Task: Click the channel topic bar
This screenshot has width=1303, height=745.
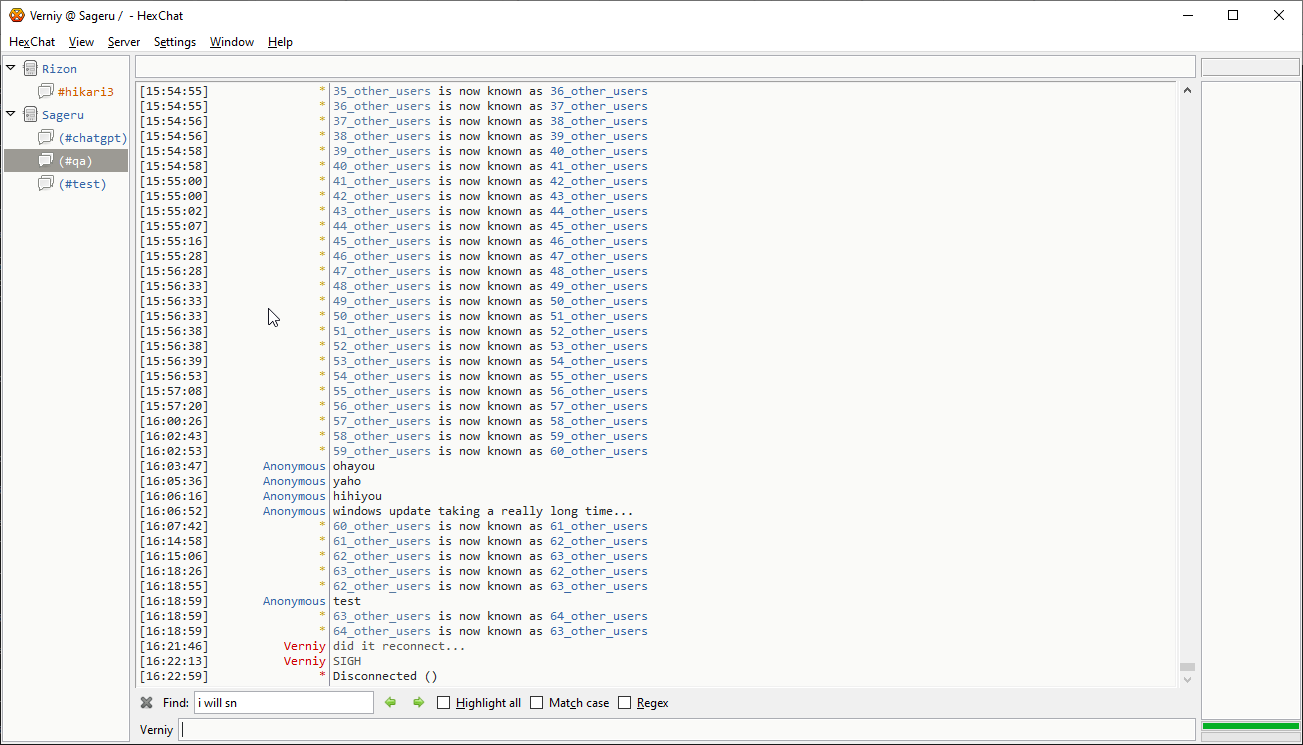Action: [x=665, y=67]
